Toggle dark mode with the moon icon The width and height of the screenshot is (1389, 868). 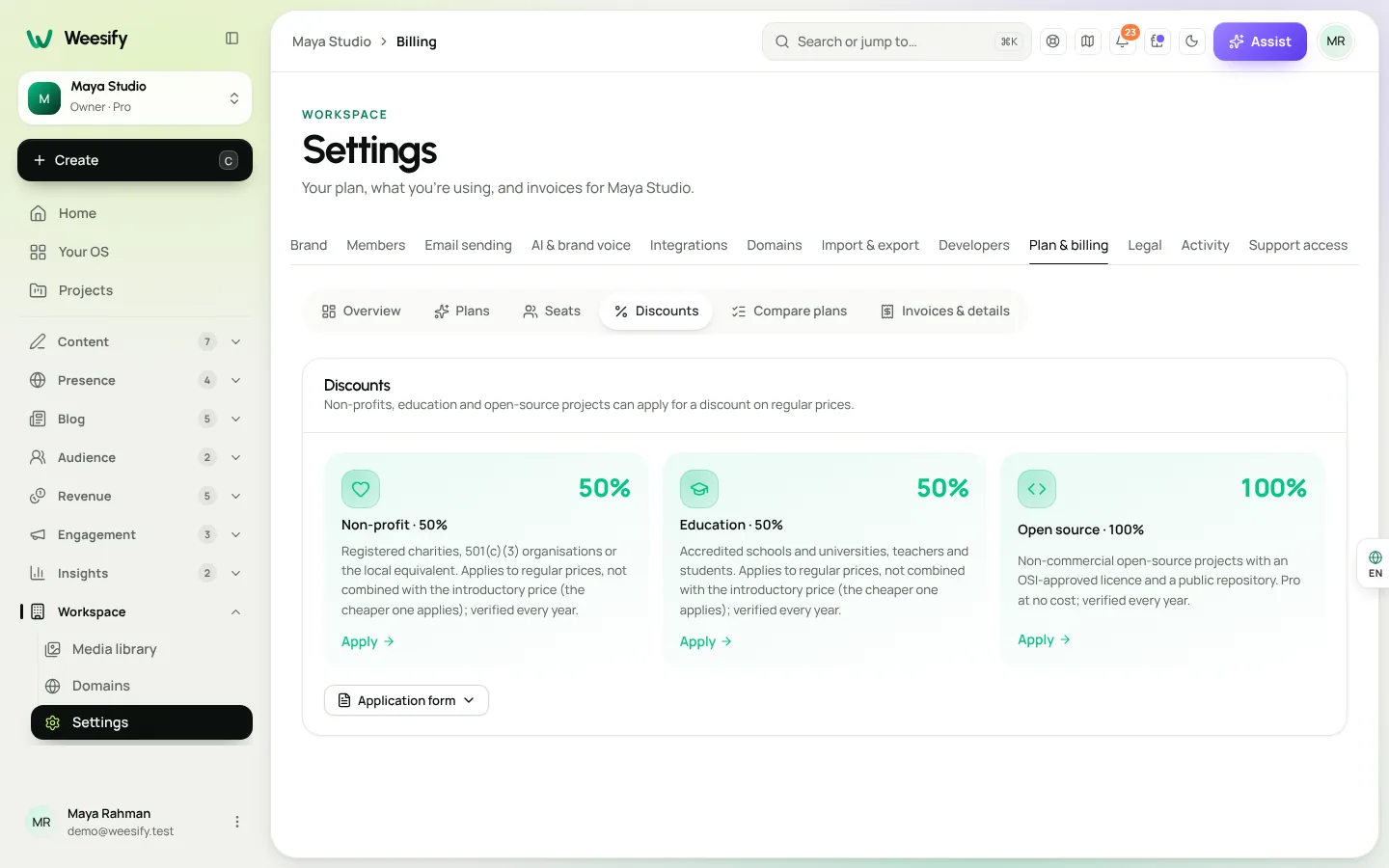click(1192, 41)
